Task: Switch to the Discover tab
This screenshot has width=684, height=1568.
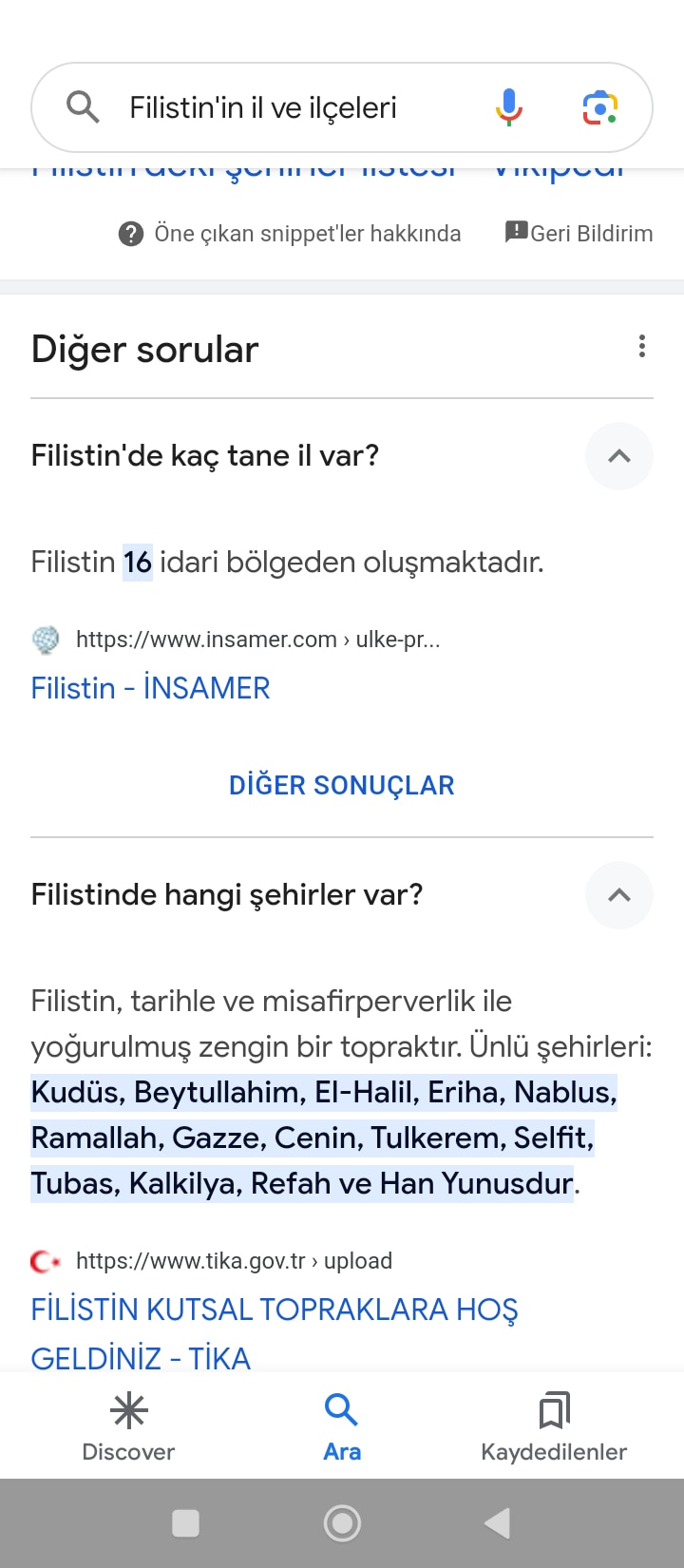Action: tap(128, 1427)
